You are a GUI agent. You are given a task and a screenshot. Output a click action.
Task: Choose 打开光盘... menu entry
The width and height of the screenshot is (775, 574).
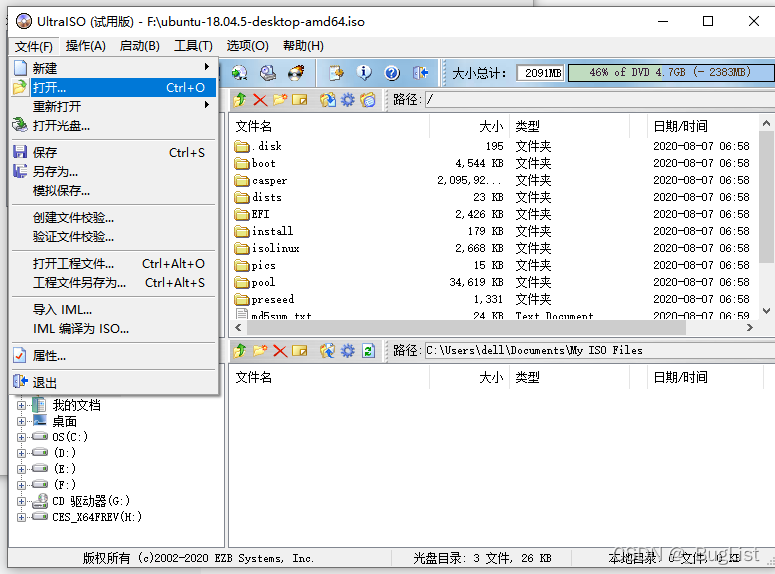[x=114, y=125]
